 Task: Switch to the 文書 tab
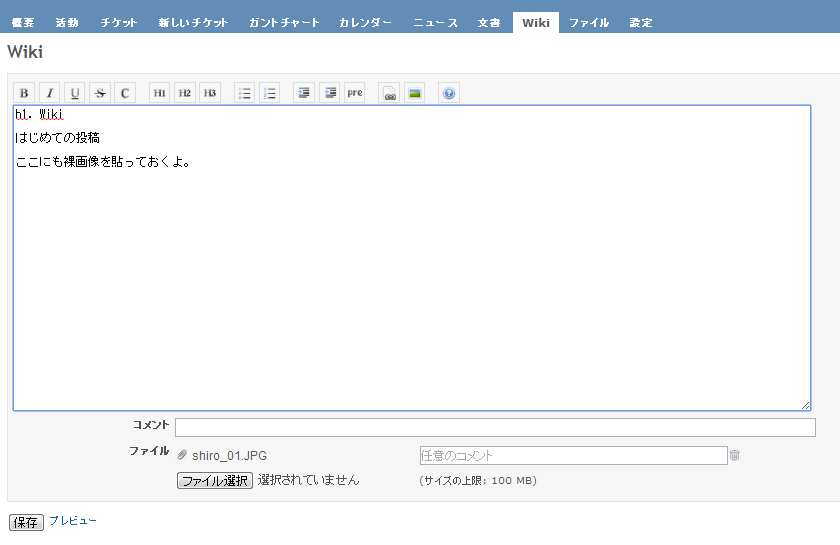coord(489,23)
